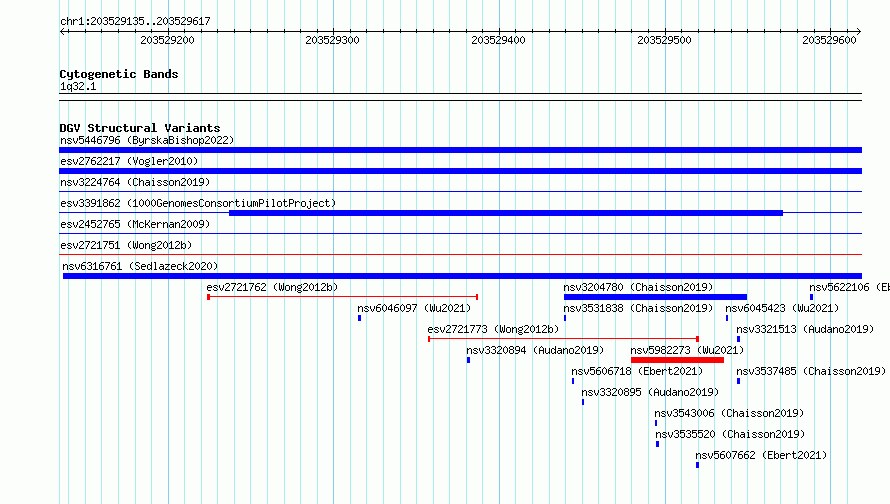Viewport: 890px width, 504px height.
Task: Click the 203529400 ruler coordinate
Action: 498,40
